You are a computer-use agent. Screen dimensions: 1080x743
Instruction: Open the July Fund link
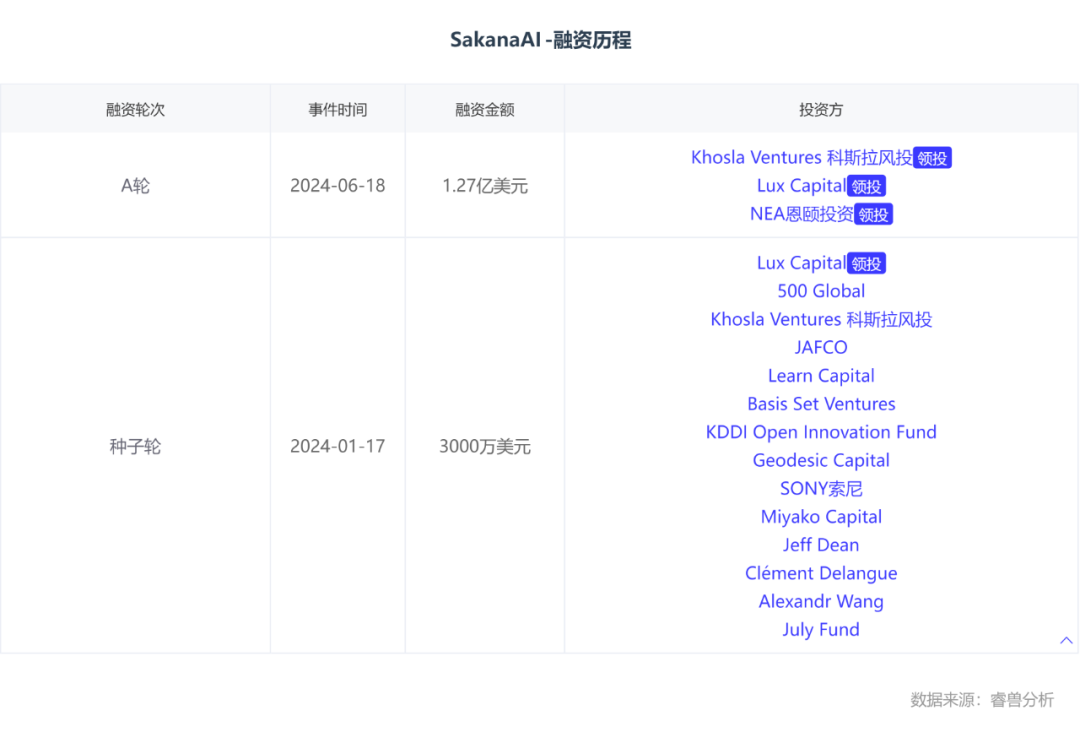pos(821,630)
